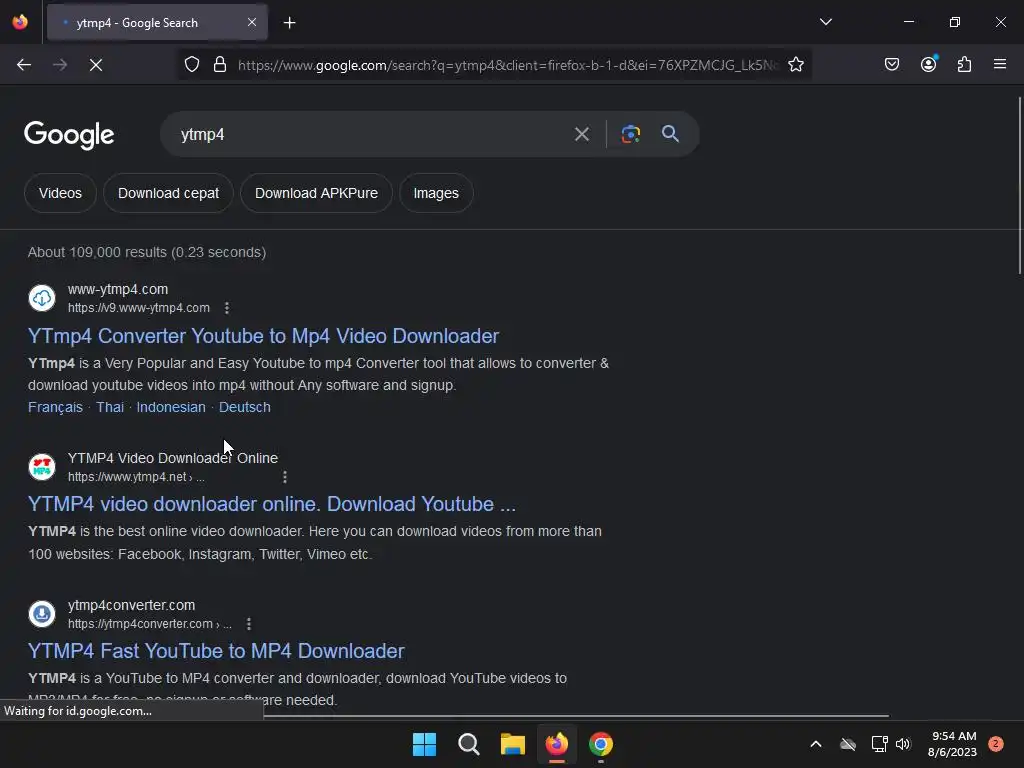Open the Firefox hamburger application menu
Viewport: 1024px width, 768px height.
pyautogui.click(x=1000, y=64)
